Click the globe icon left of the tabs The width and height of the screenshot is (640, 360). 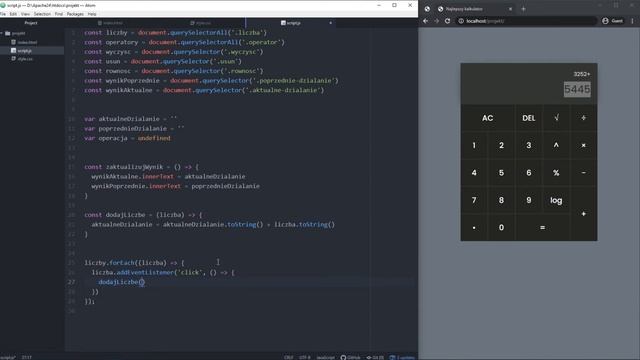pos(427,9)
